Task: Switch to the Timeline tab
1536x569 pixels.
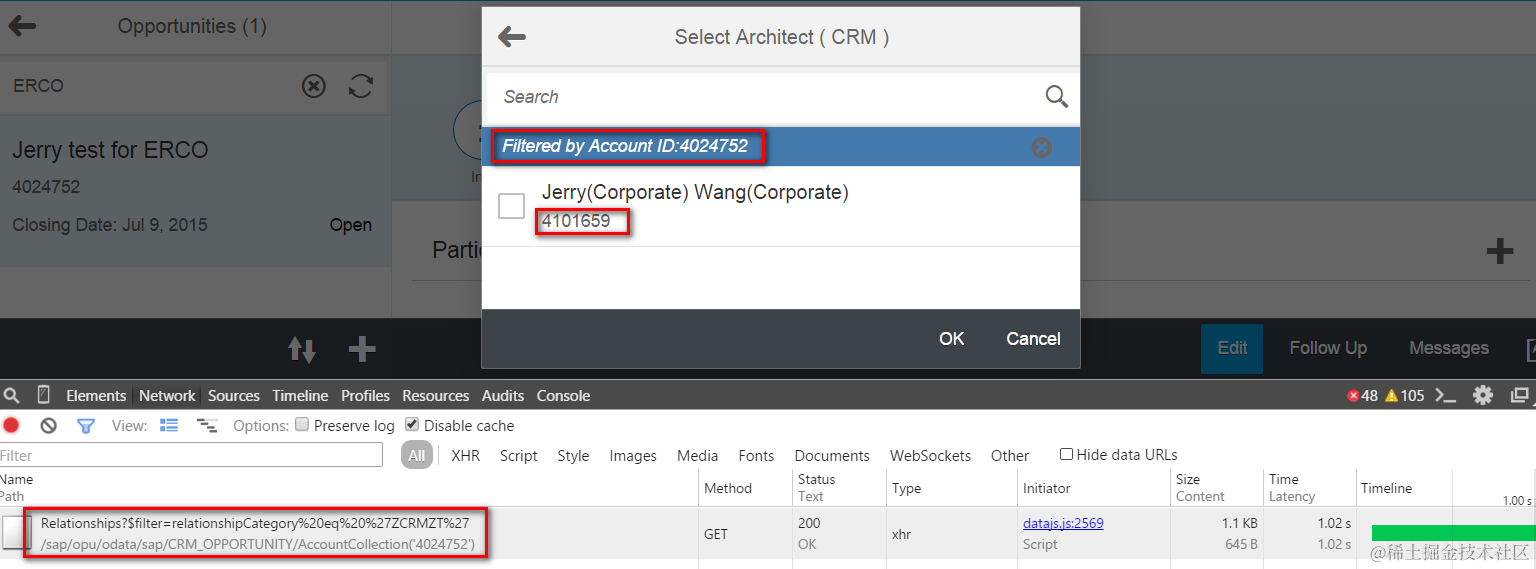Action: [300, 395]
